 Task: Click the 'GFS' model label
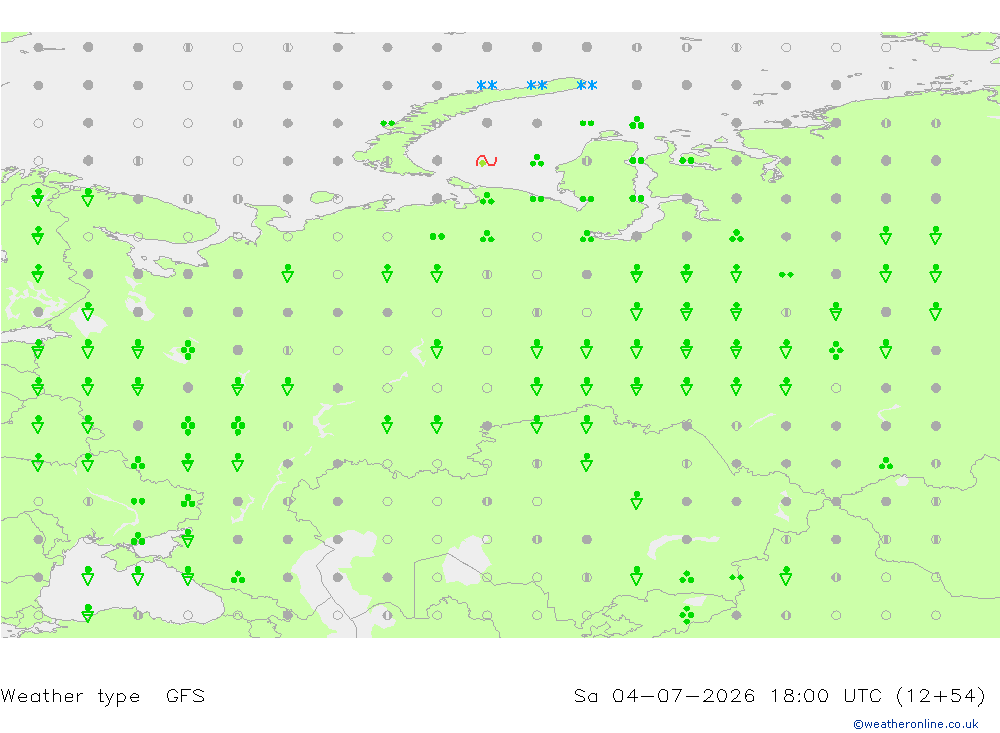click(186, 695)
